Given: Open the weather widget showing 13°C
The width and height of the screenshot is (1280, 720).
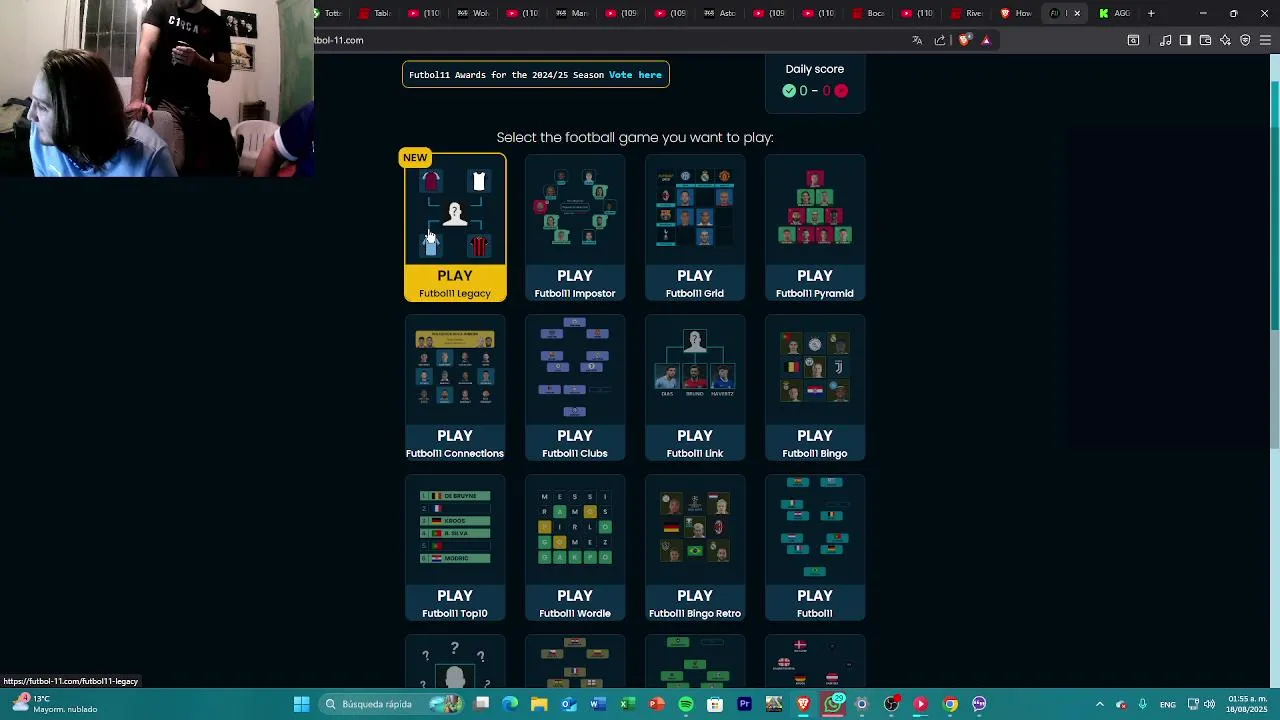Looking at the screenshot, I should click(x=55, y=704).
